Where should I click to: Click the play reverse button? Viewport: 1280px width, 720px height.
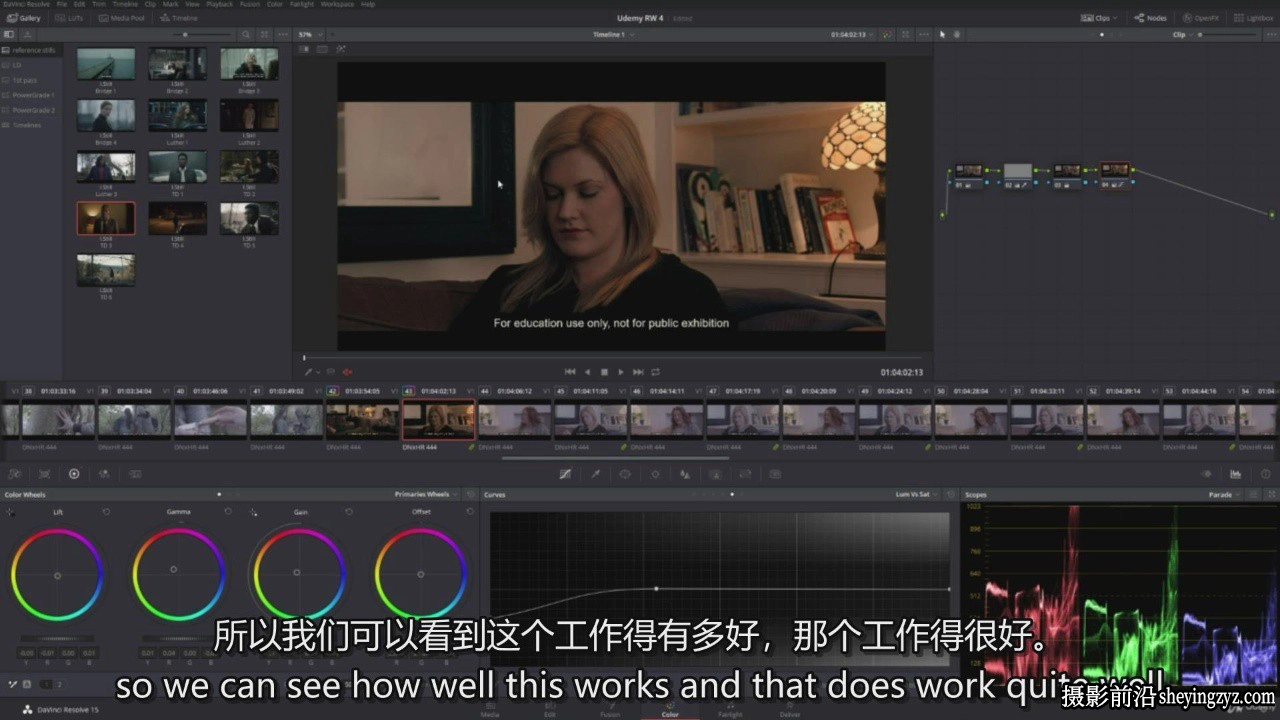pyautogui.click(x=587, y=372)
